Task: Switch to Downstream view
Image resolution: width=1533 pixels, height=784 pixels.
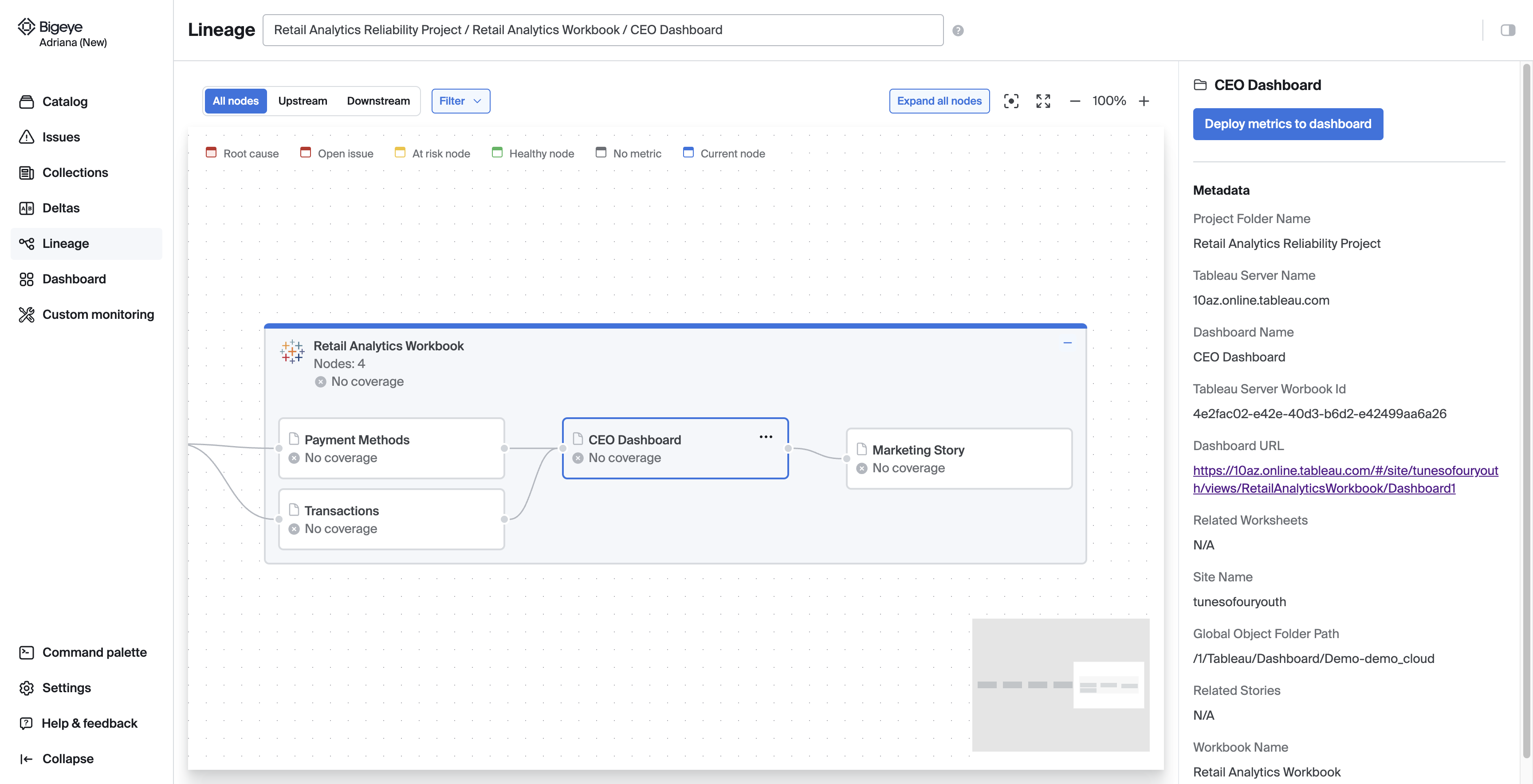Action: pyautogui.click(x=378, y=101)
